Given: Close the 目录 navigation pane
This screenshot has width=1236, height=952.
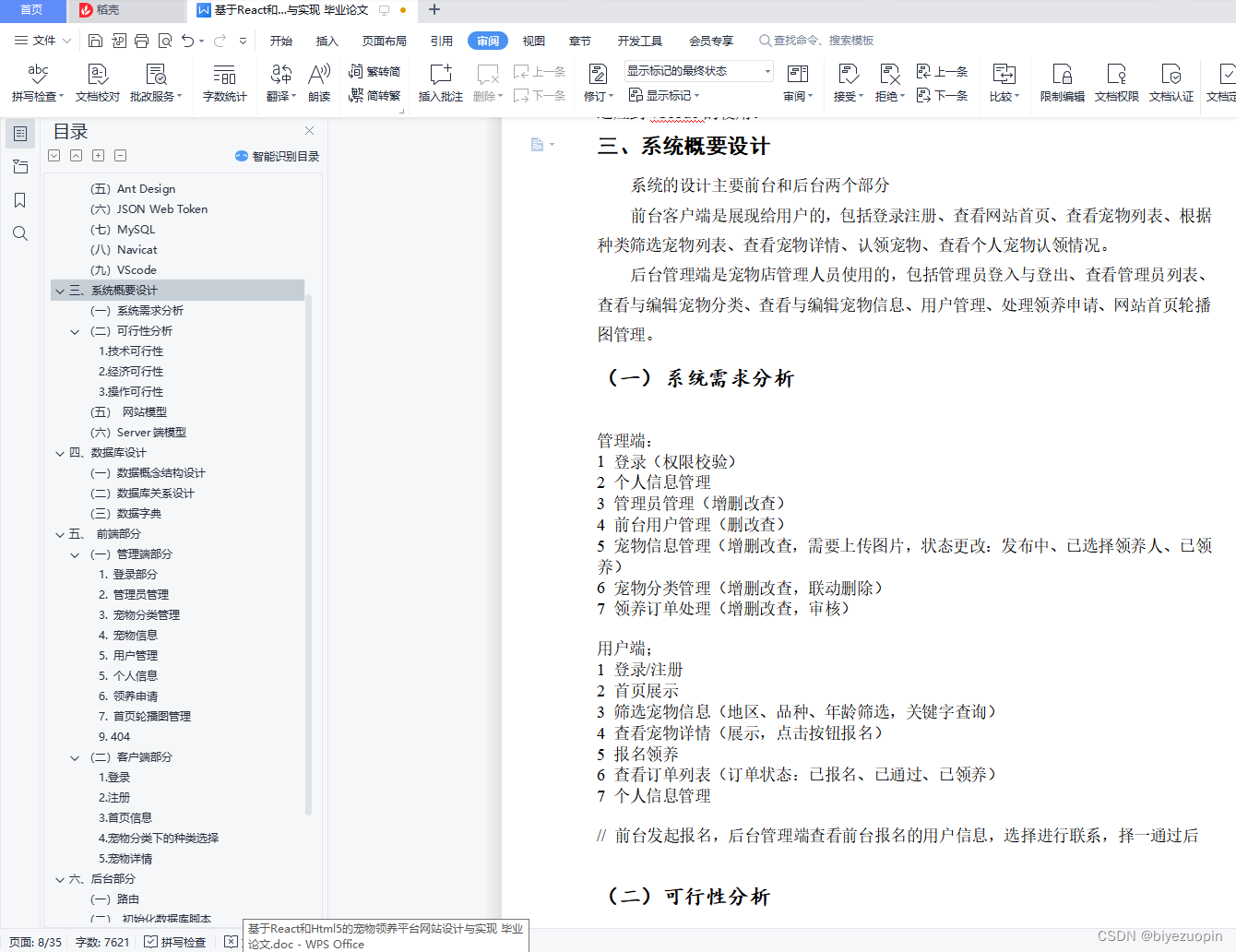Looking at the screenshot, I should [310, 131].
